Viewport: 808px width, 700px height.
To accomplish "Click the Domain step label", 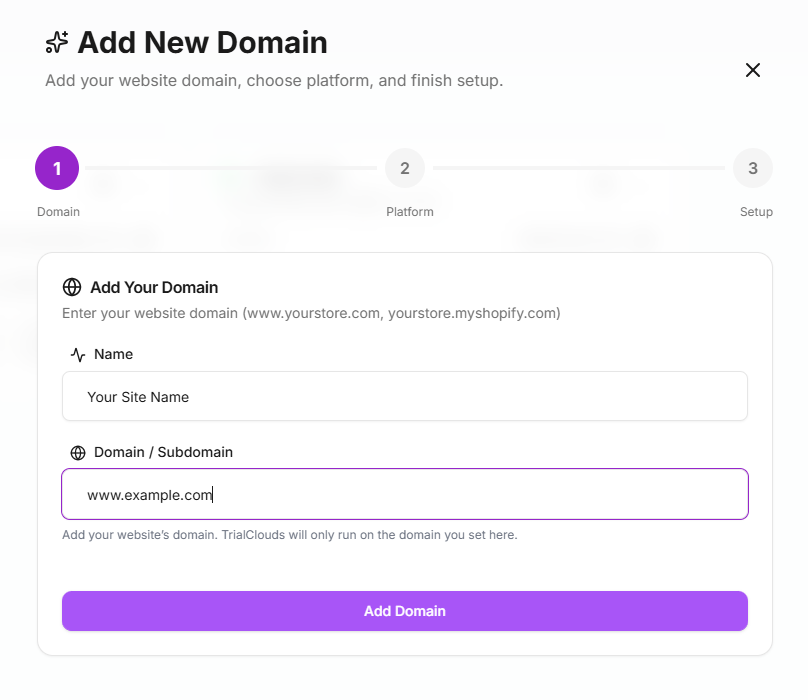I will 58,212.
